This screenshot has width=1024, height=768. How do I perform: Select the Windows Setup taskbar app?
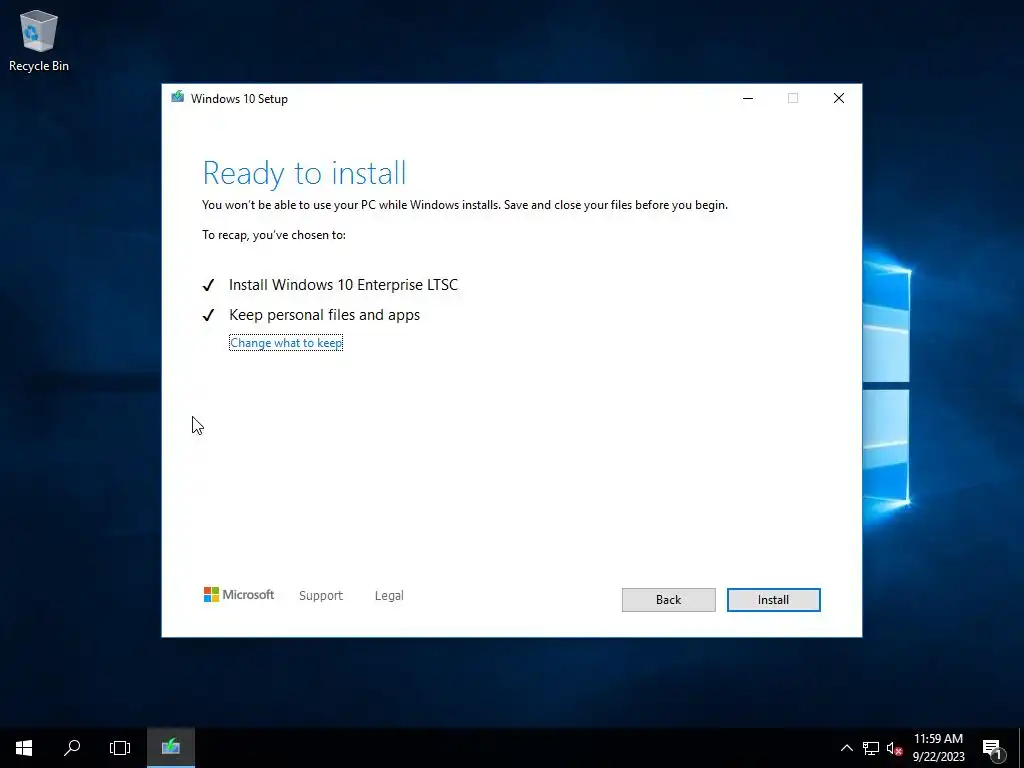tap(170, 748)
